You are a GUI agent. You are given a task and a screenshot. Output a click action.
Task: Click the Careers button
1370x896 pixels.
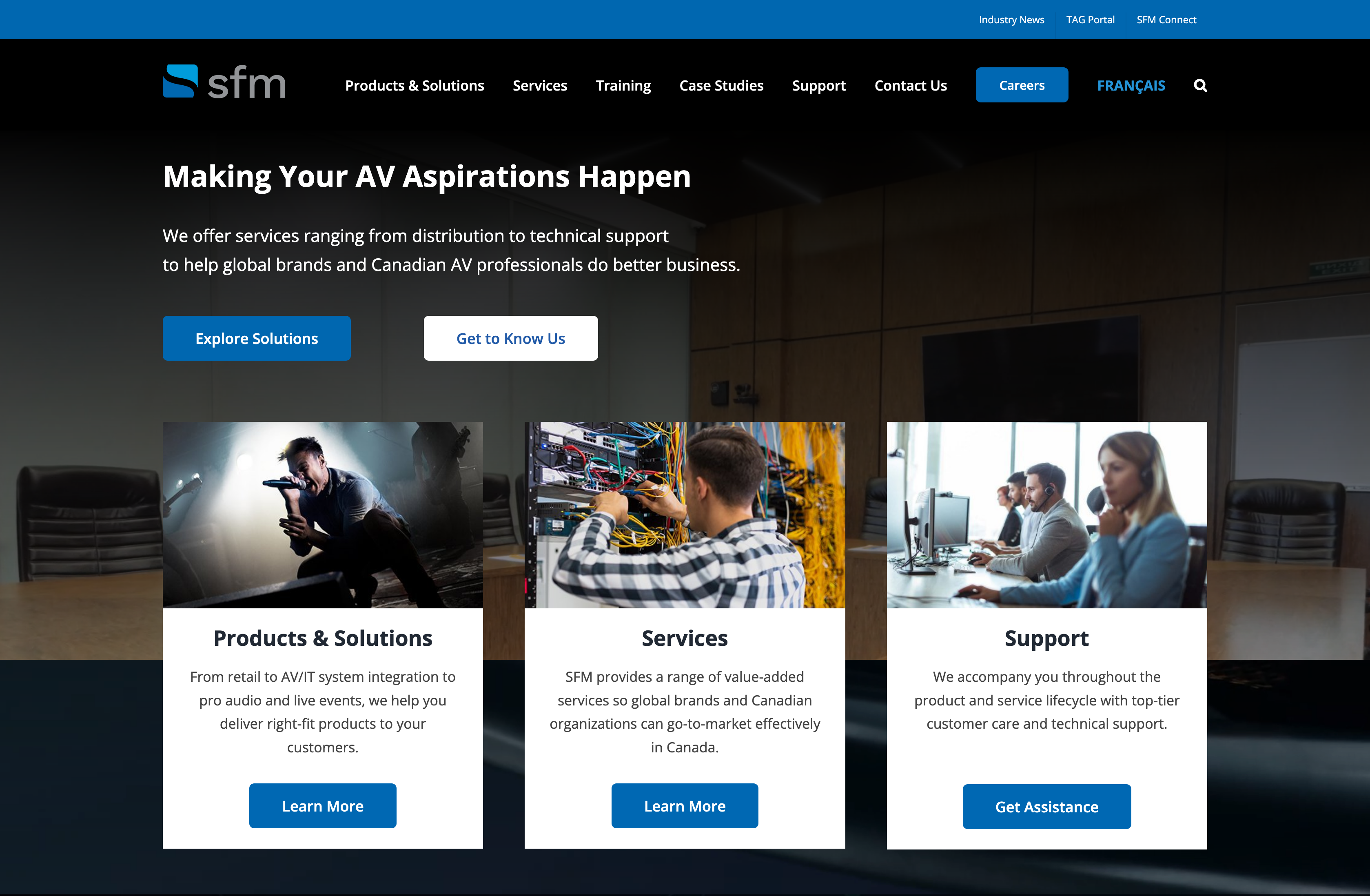point(1022,85)
